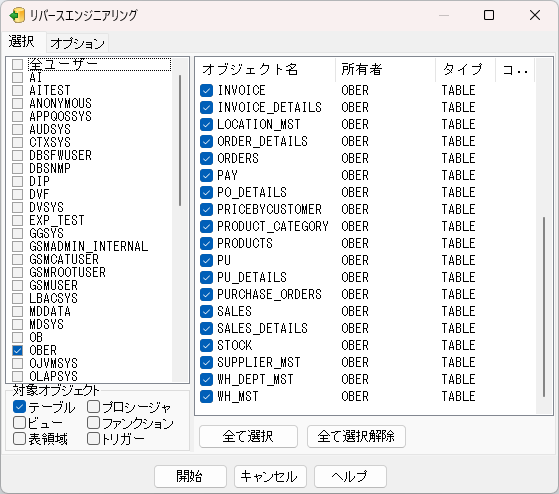
Task: Click the リバースエンジニアリング title bar icon
Action: pyautogui.click(x=17, y=15)
